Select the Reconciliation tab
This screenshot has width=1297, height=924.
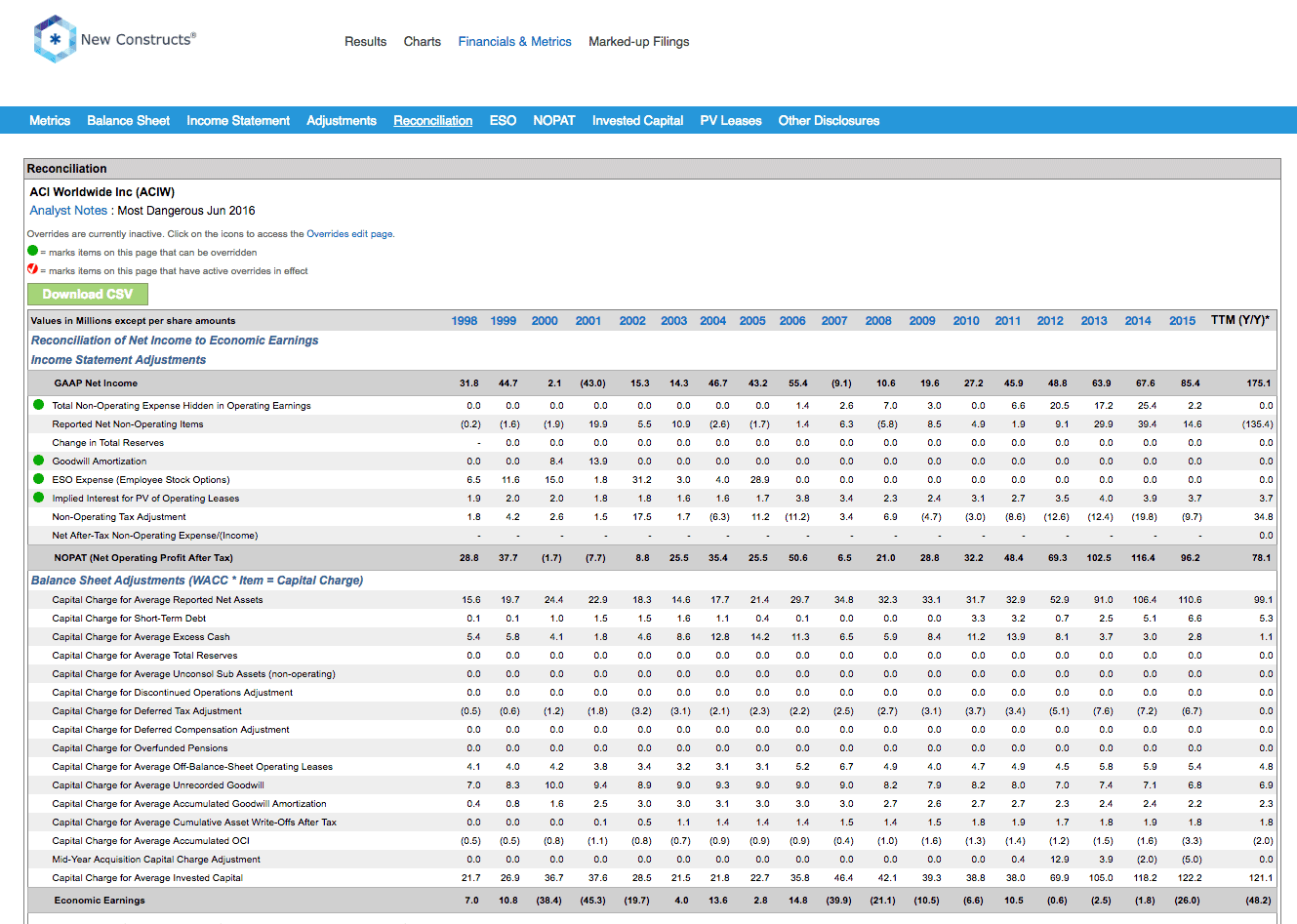(x=433, y=121)
